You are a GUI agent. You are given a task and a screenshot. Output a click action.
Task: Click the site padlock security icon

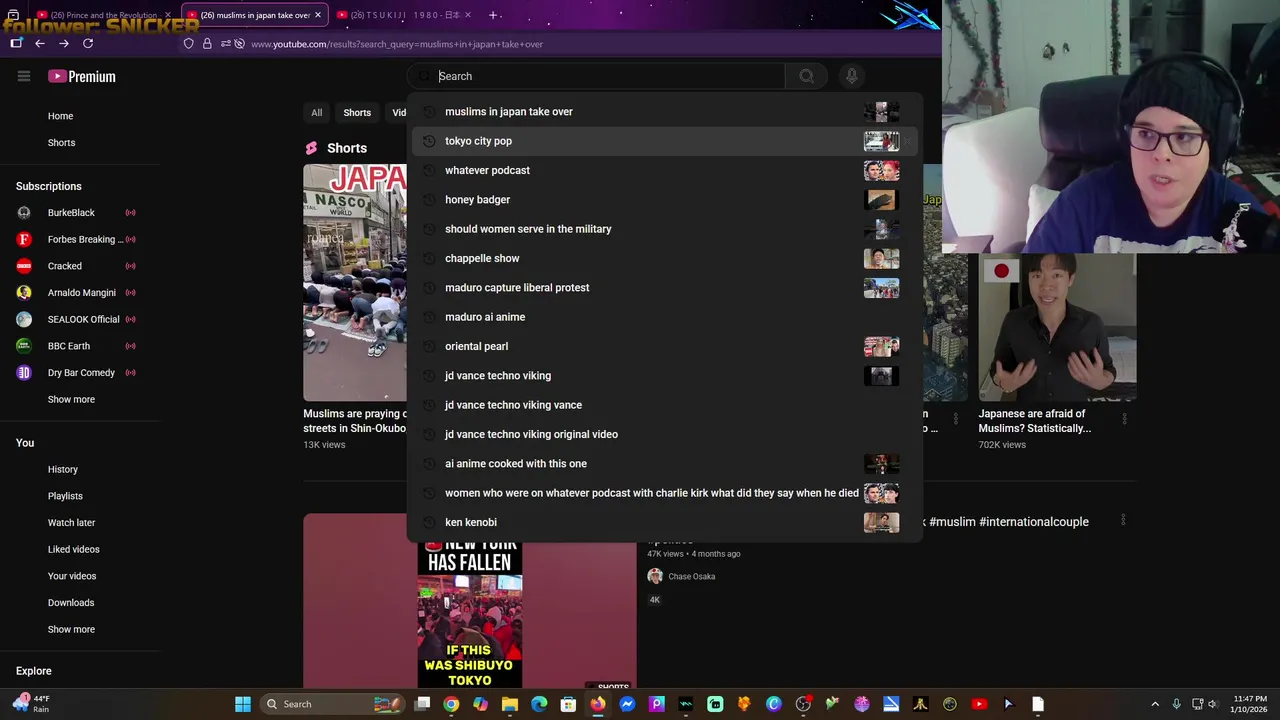(x=207, y=44)
